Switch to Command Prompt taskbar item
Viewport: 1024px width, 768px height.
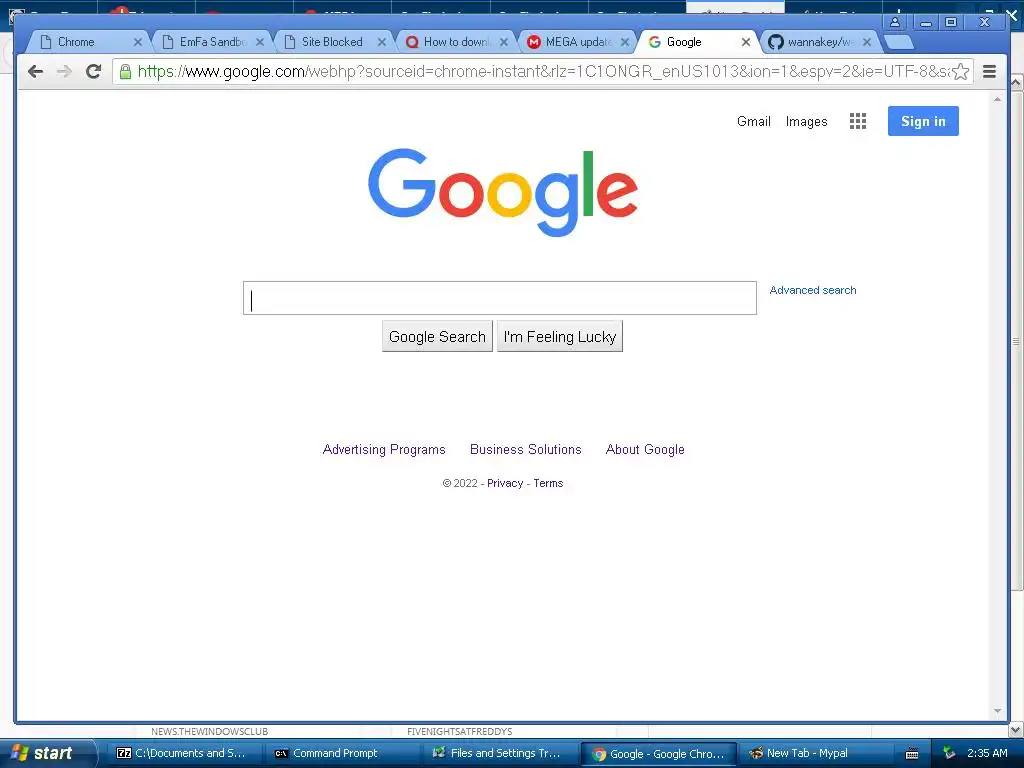pos(342,753)
